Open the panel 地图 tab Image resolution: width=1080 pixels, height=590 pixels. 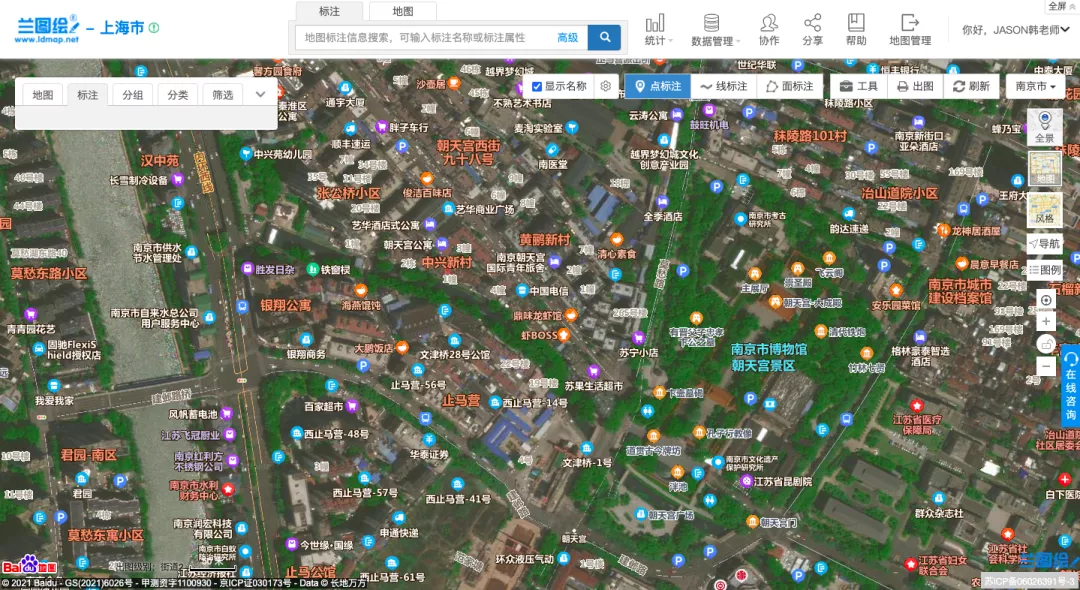pyautogui.click(x=43, y=95)
